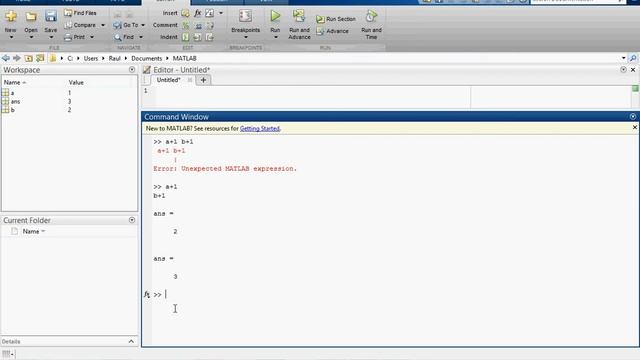The image size is (640, 360).
Task: Click the fx insert function icon
Action: 198,13
